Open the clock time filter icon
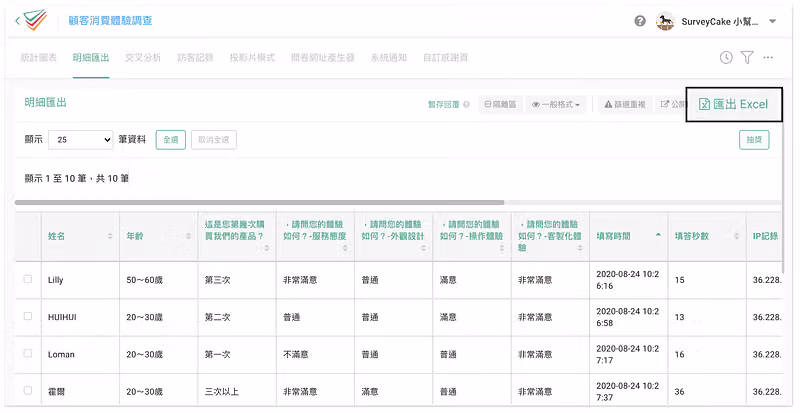The image size is (800, 413). [726, 58]
